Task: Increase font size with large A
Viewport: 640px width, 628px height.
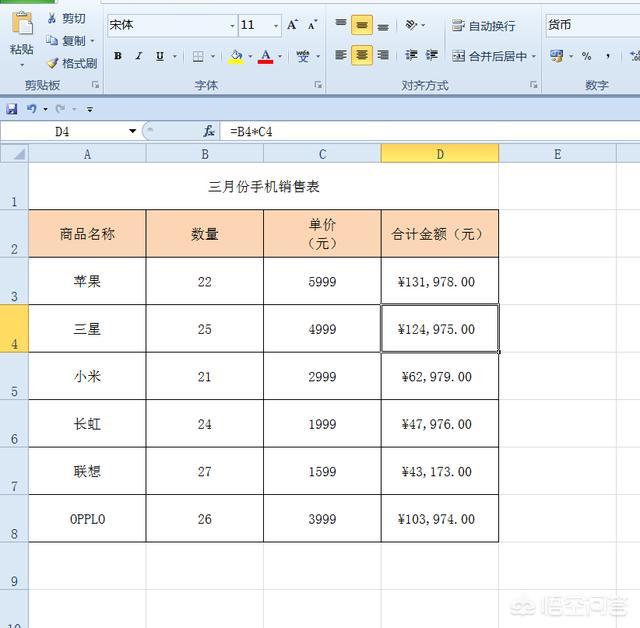Action: [292, 25]
